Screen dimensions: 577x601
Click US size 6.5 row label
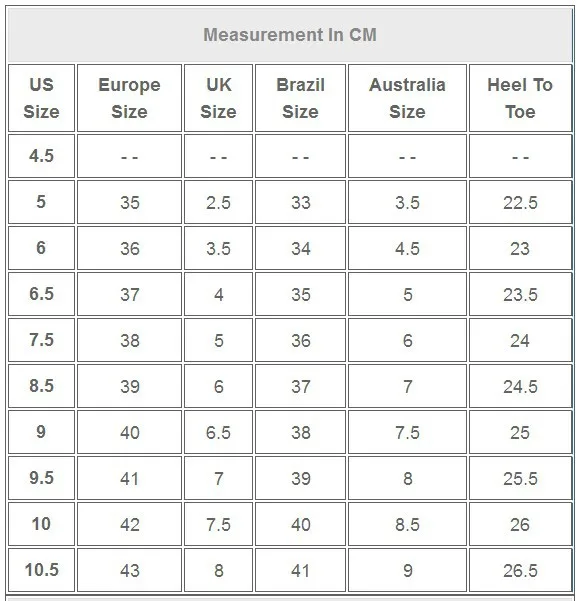point(41,294)
